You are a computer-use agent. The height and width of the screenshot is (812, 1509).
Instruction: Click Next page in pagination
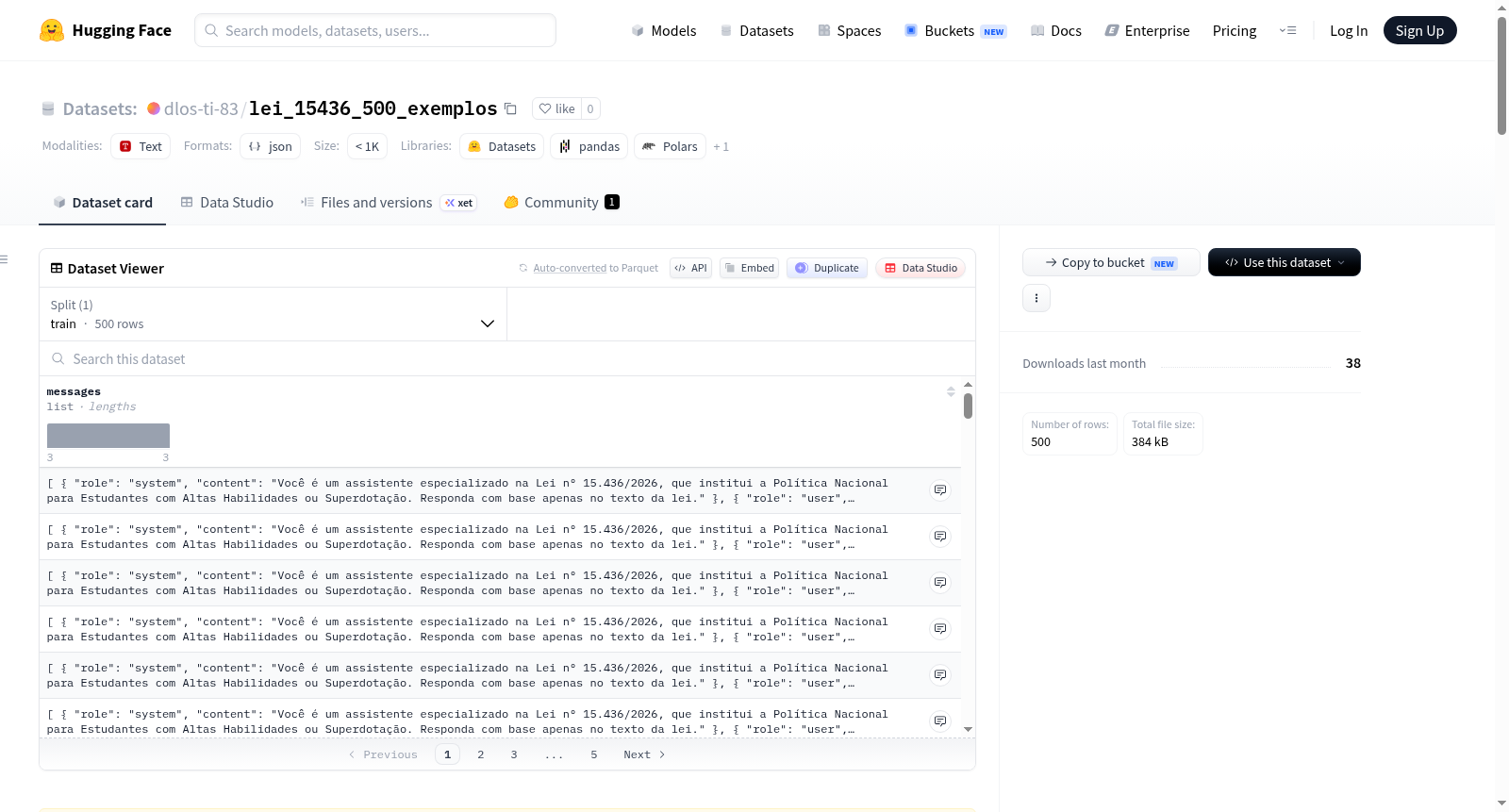[644, 754]
